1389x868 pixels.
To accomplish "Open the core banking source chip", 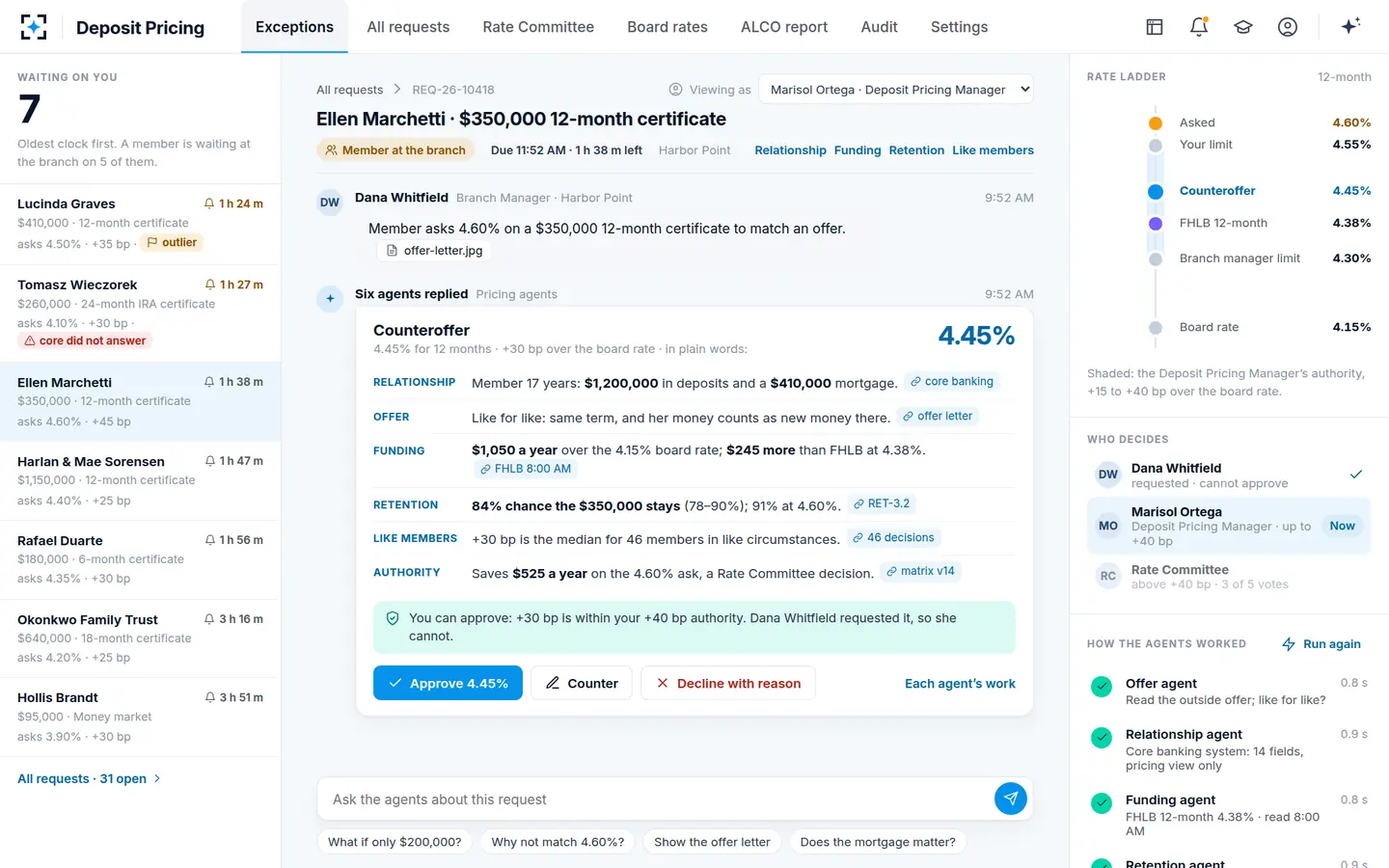I will tap(951, 382).
